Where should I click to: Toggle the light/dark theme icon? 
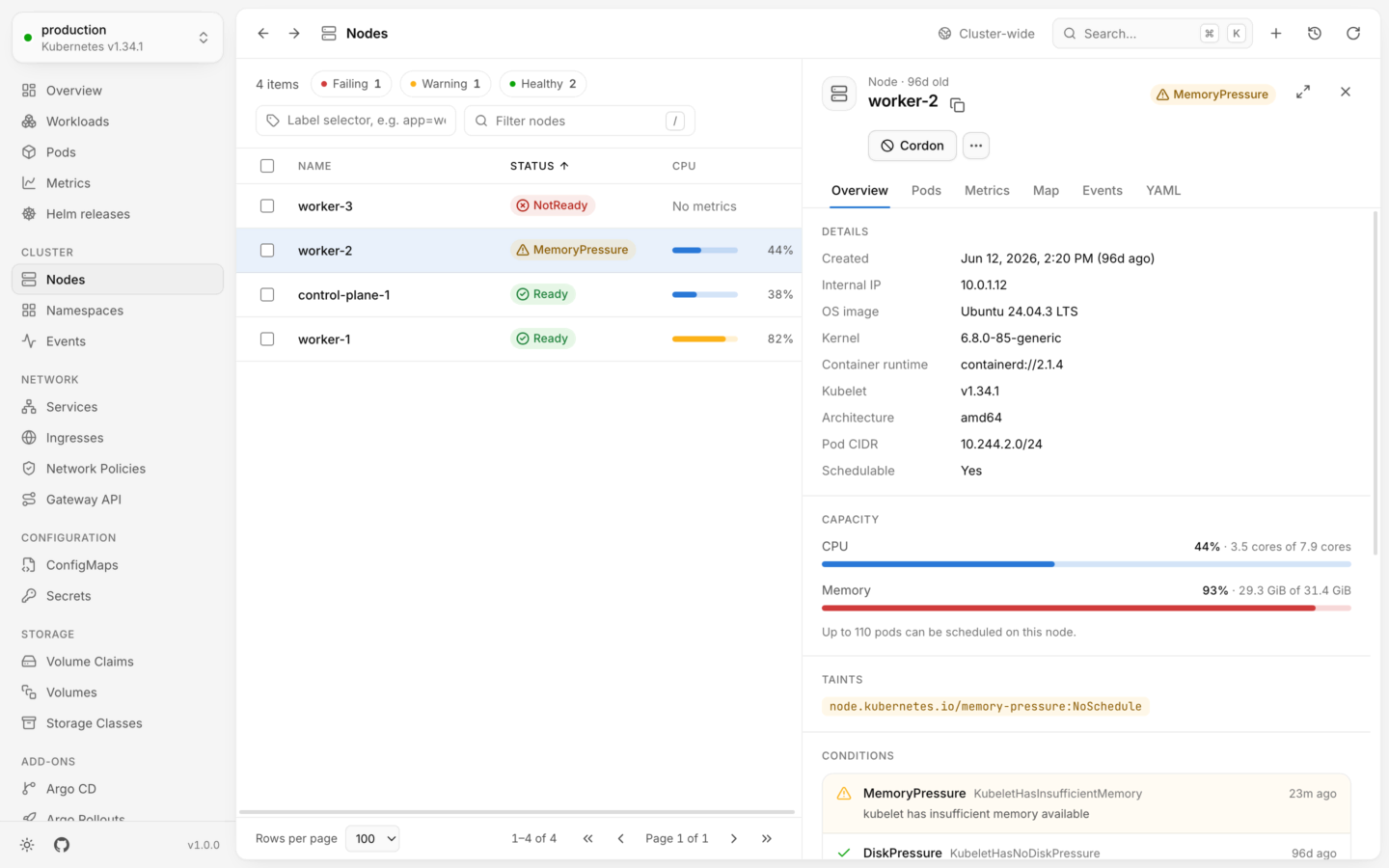click(27, 845)
